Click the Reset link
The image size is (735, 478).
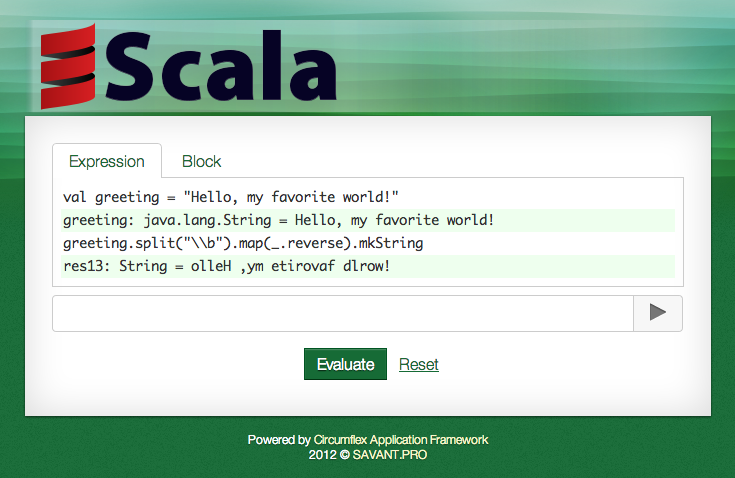click(x=418, y=364)
